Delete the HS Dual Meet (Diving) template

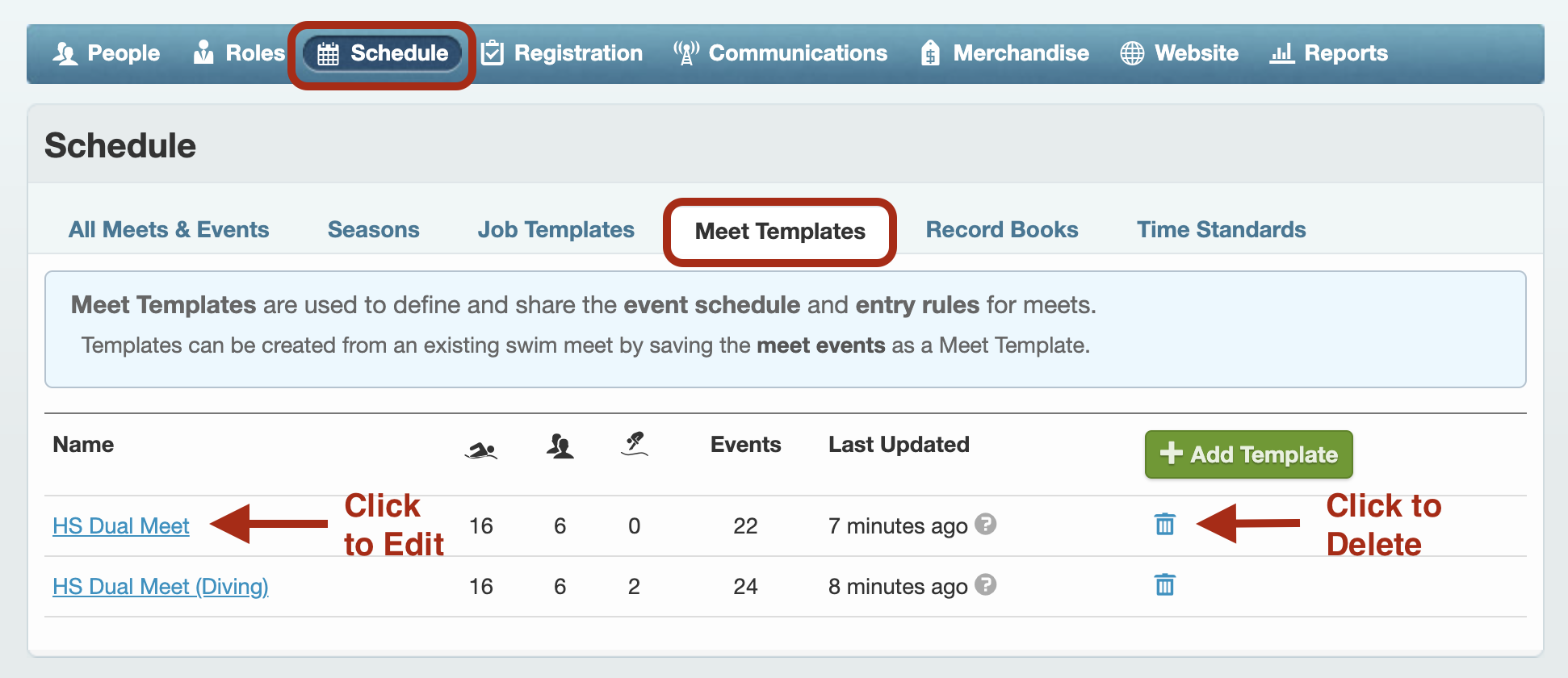[x=1164, y=584]
